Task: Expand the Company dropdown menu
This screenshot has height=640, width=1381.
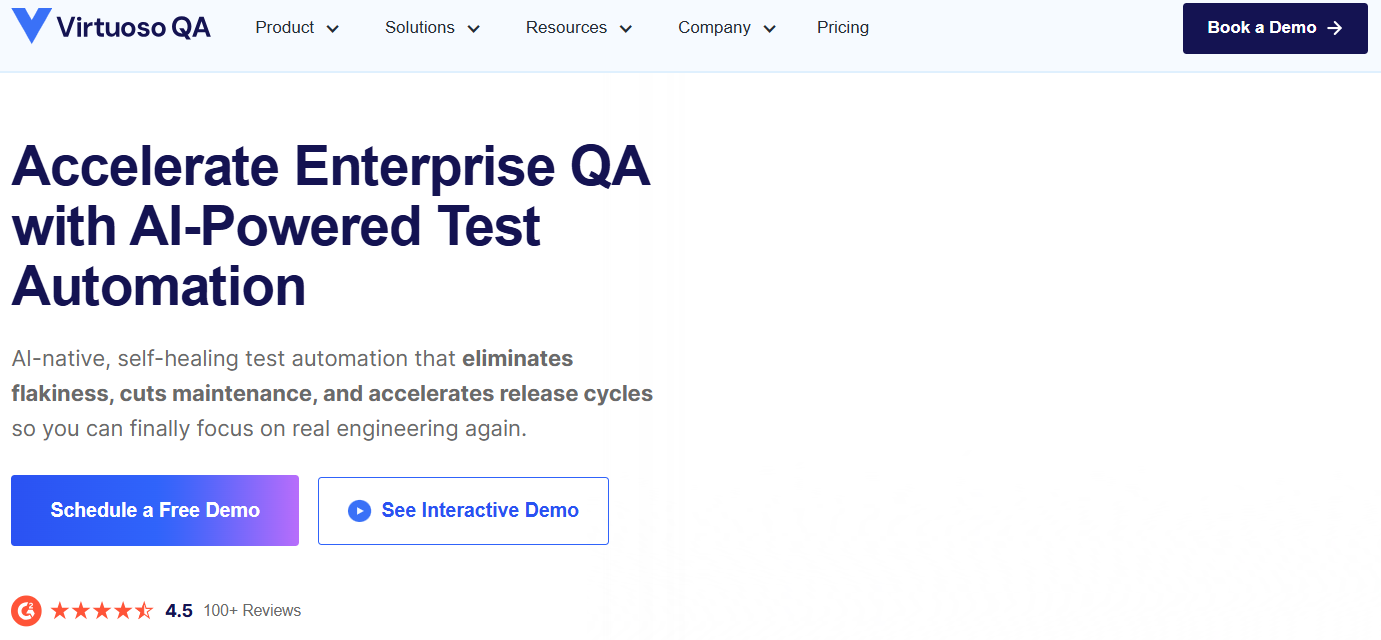Action: [x=770, y=28]
